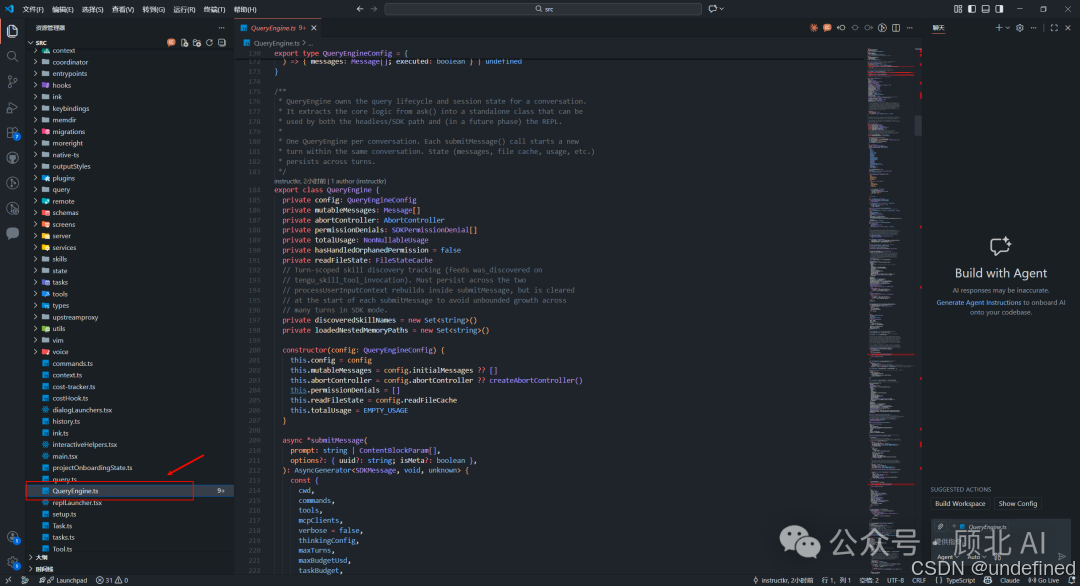Image resolution: width=1080 pixels, height=586 pixels.
Task: Open the Extensions view
Action: pyautogui.click(x=12, y=133)
